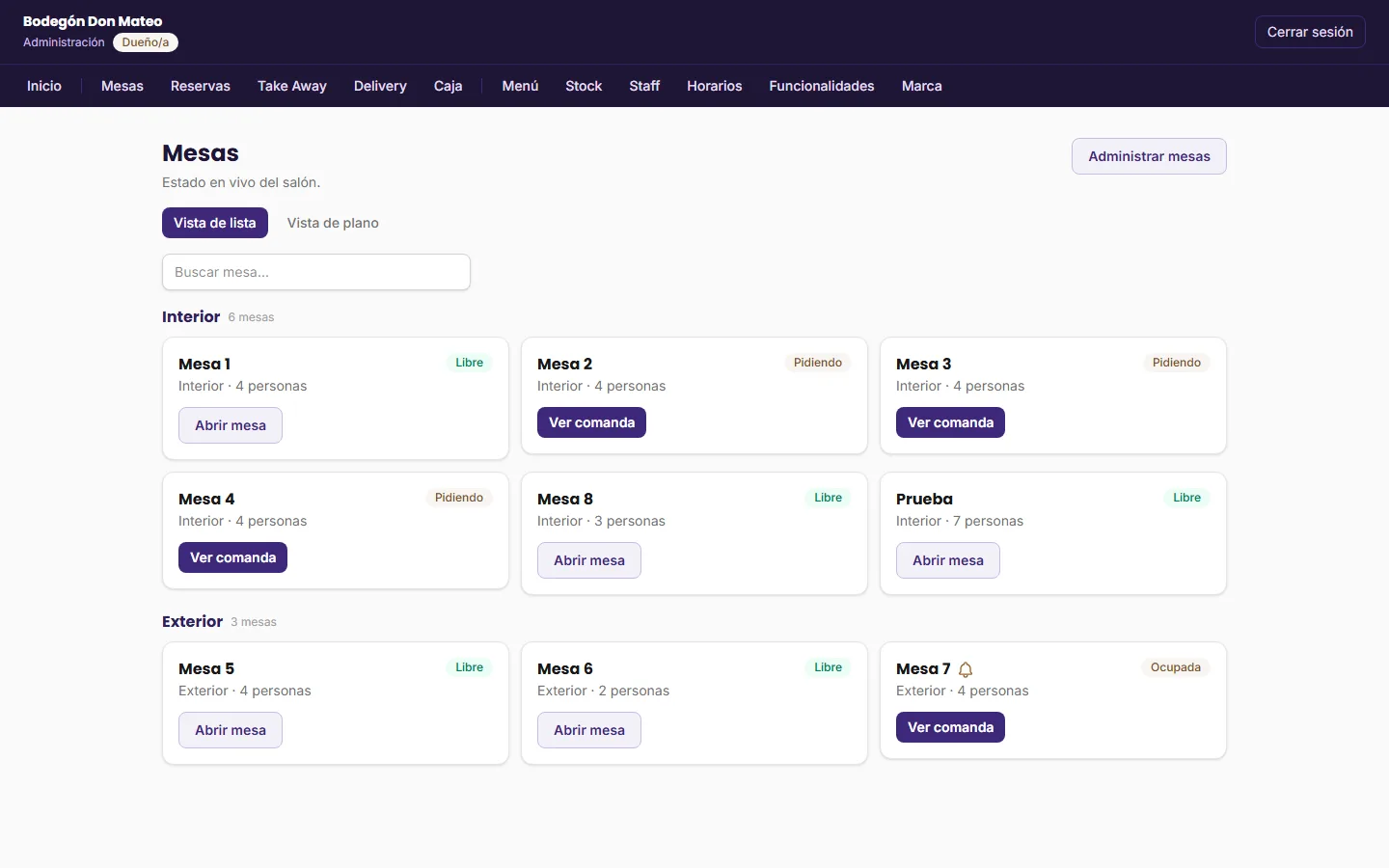Click the bell icon beside Mesa 7
Viewport: 1389px width, 868px height.
tap(966, 669)
